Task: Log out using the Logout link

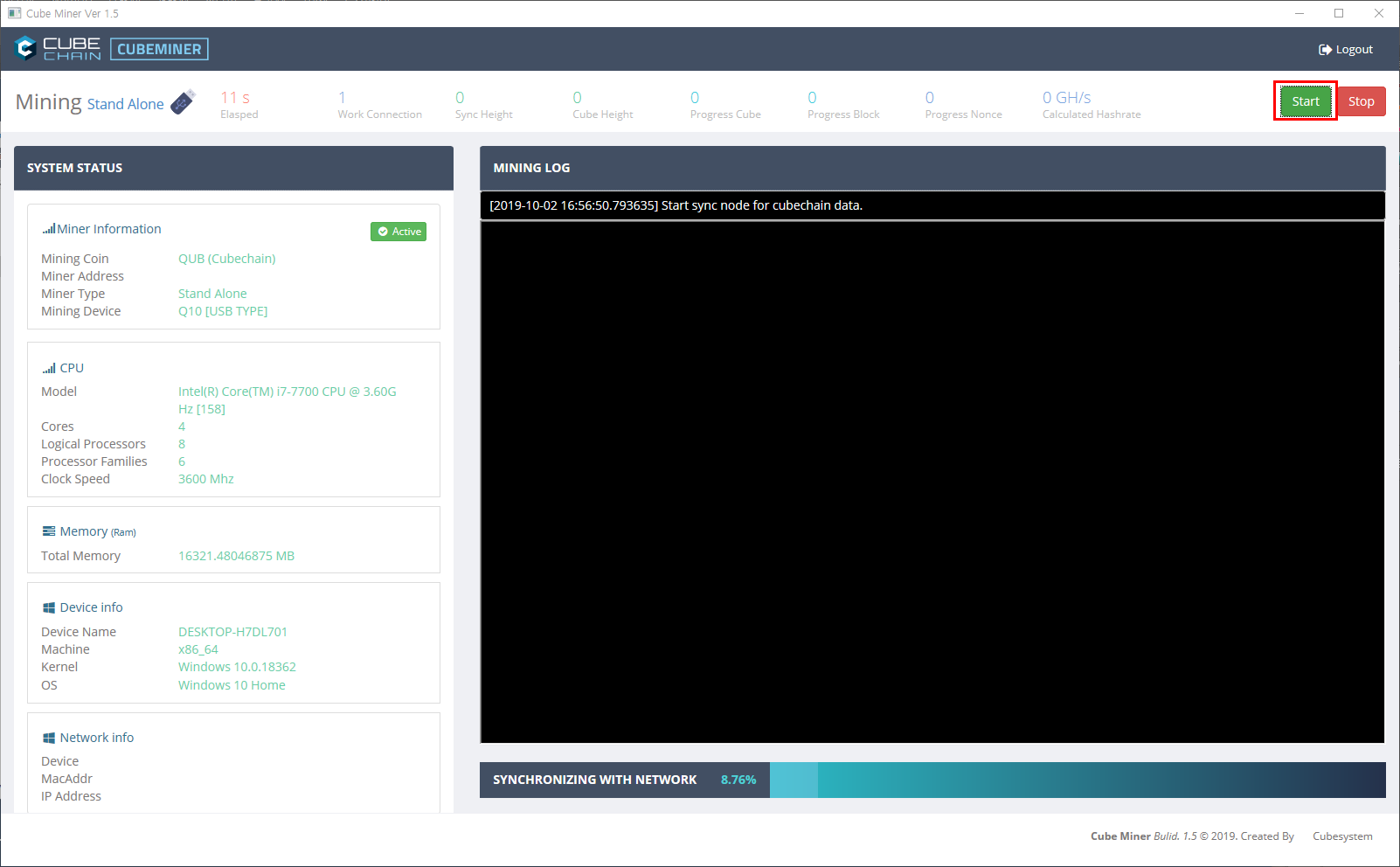Action: tap(1346, 50)
